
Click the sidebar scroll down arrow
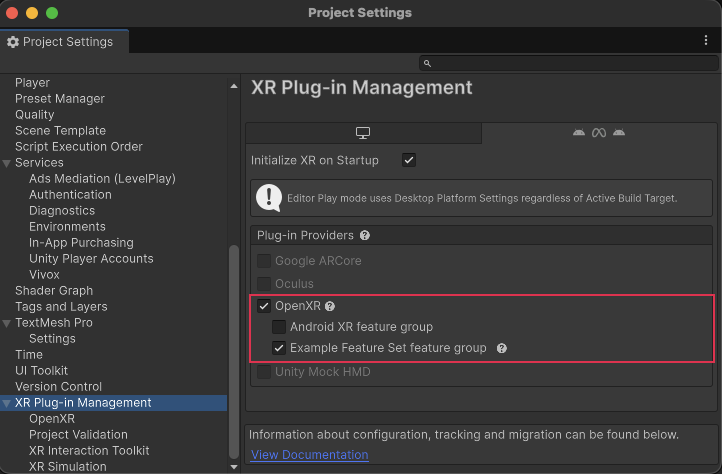(234, 467)
